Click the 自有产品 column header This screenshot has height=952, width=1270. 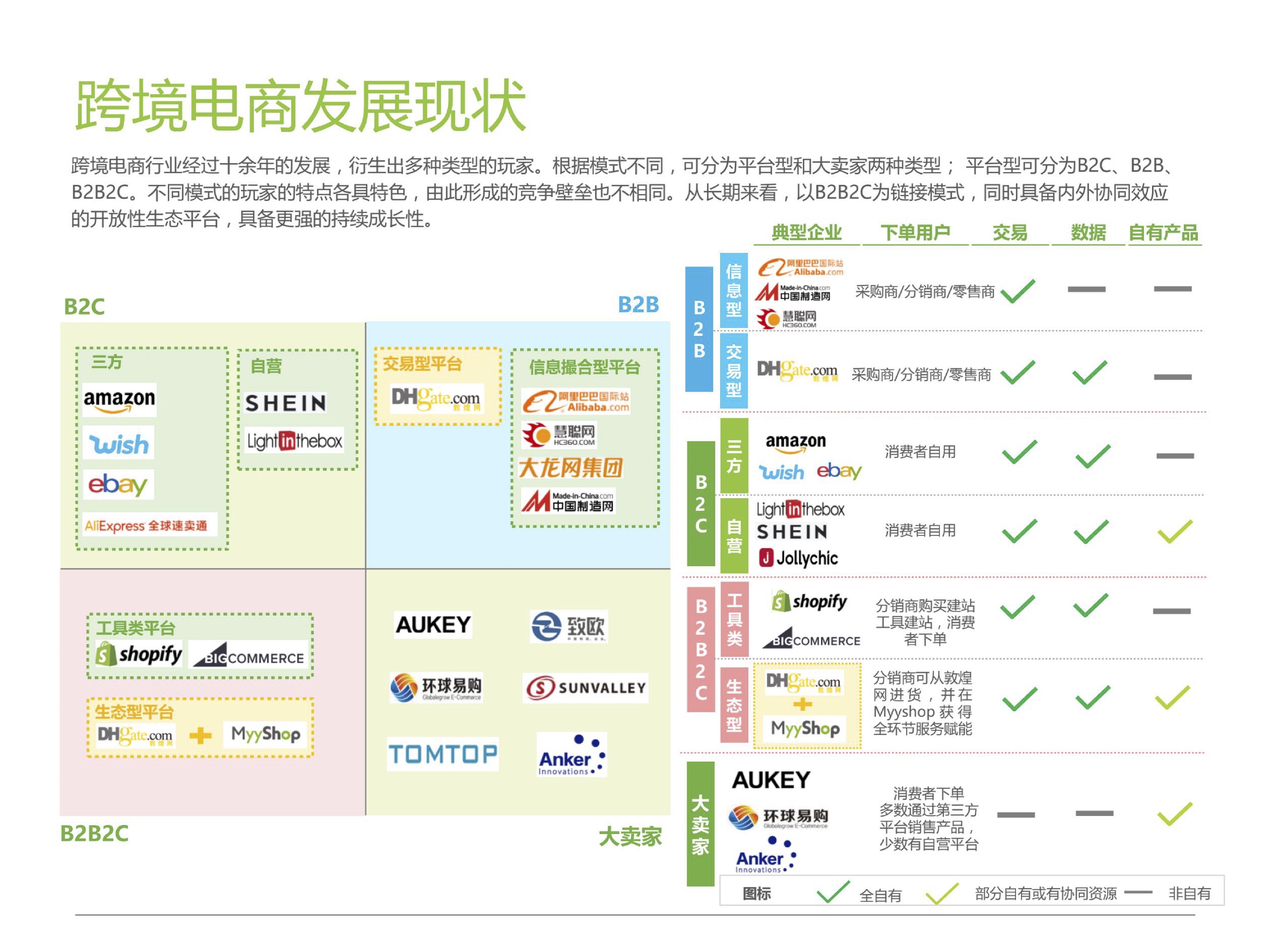(1163, 233)
